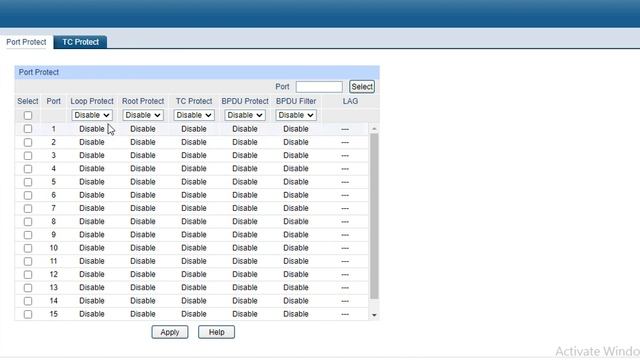Viewport: 640px width, 360px height.
Task: Click the Port Protect panel title
Action: click(x=39, y=72)
